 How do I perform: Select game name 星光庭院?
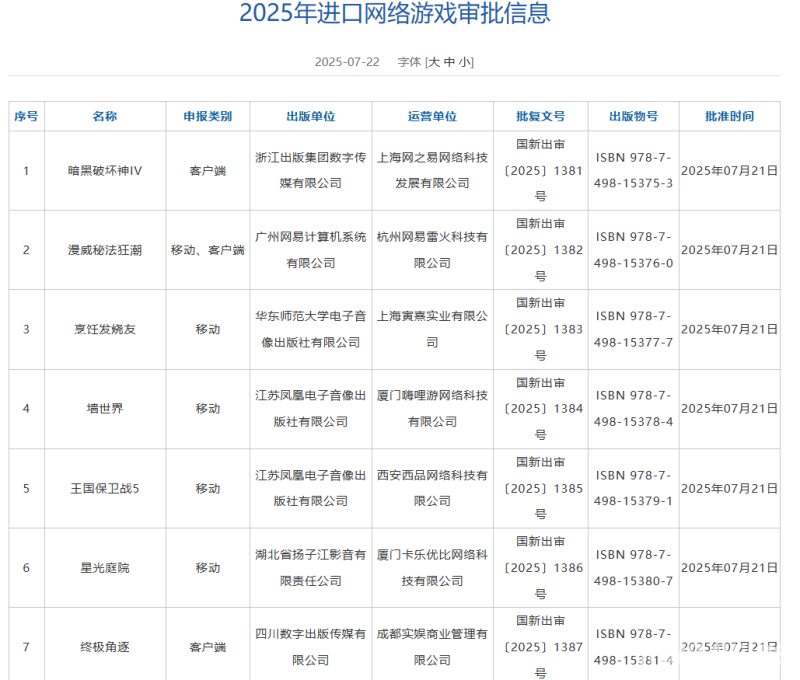(105, 568)
